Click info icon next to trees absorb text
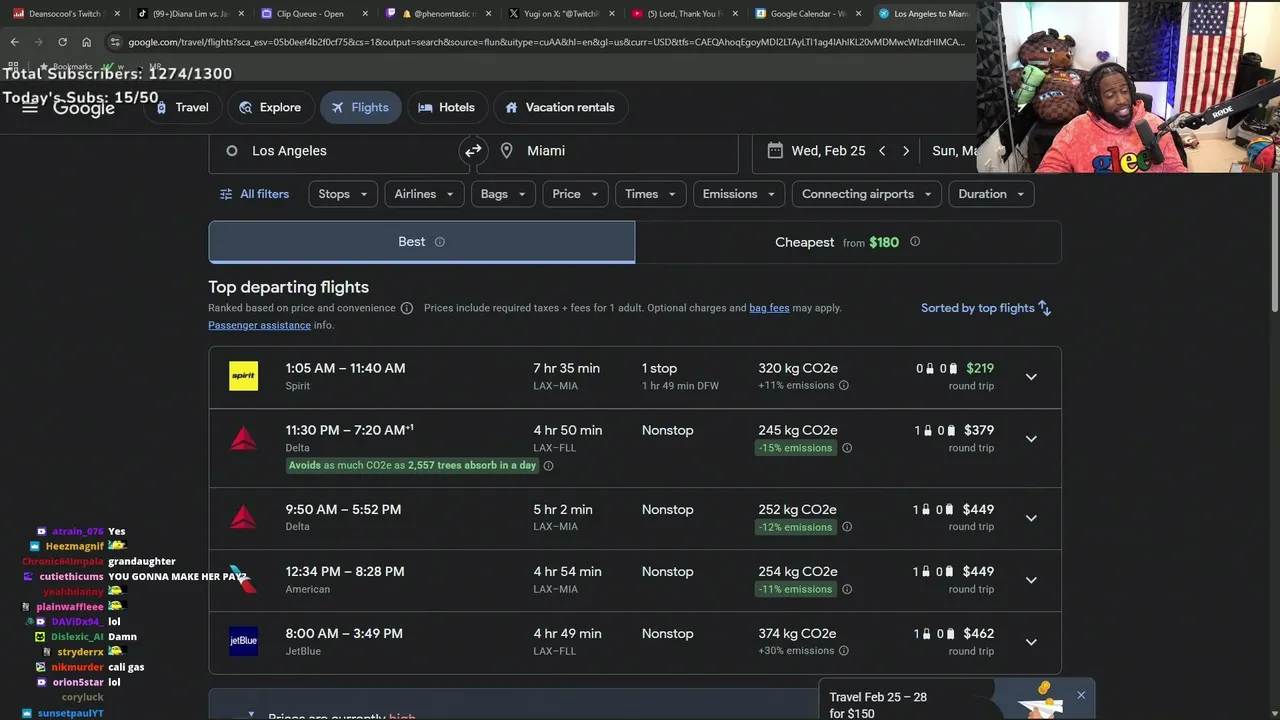The width and height of the screenshot is (1280, 720). click(548, 466)
